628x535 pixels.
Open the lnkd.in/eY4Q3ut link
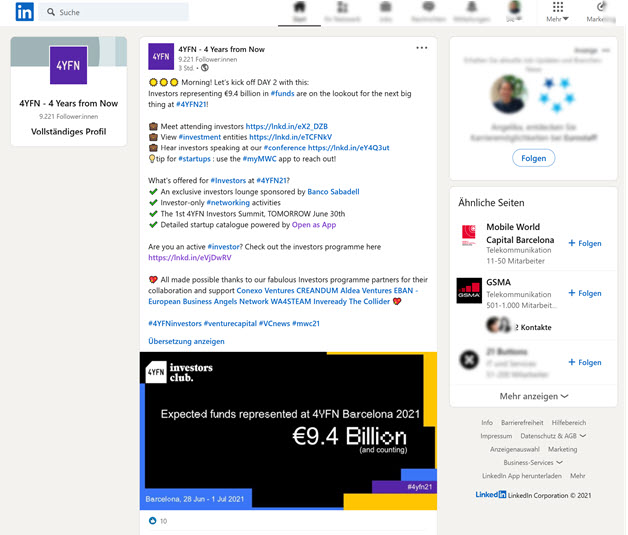click(x=348, y=148)
